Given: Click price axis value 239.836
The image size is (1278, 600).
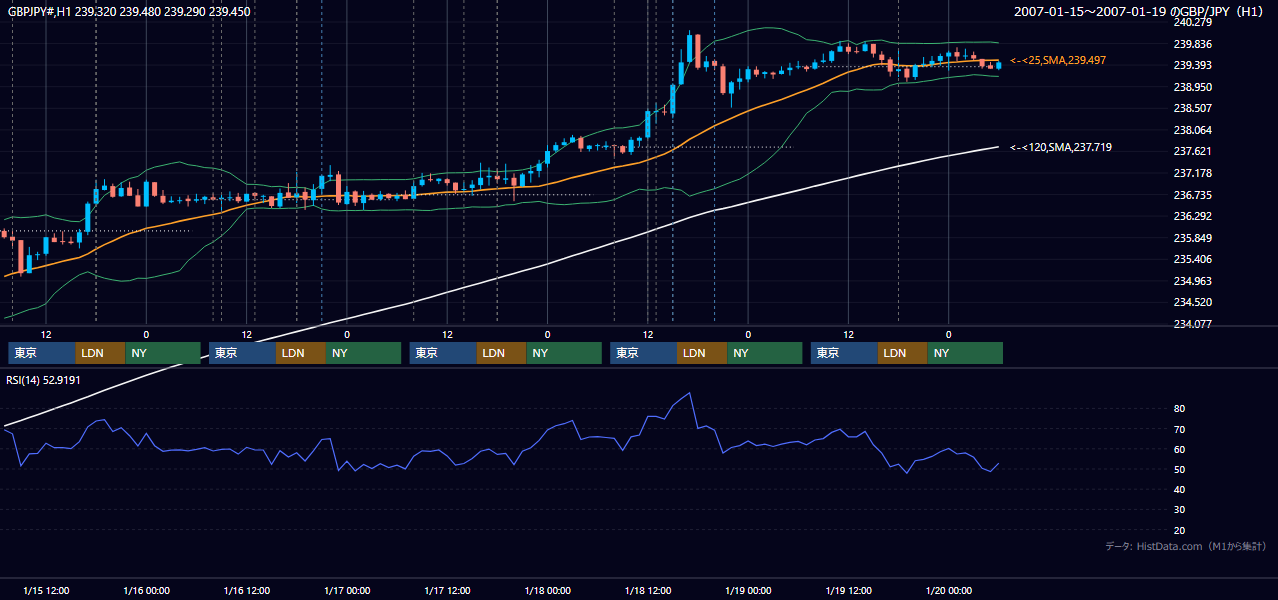Looking at the screenshot, I should pos(1192,44).
